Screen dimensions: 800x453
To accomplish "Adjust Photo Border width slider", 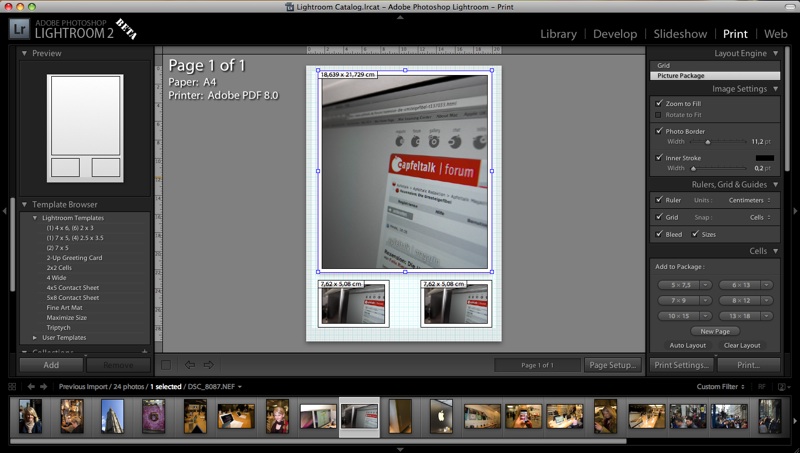I will click(707, 142).
